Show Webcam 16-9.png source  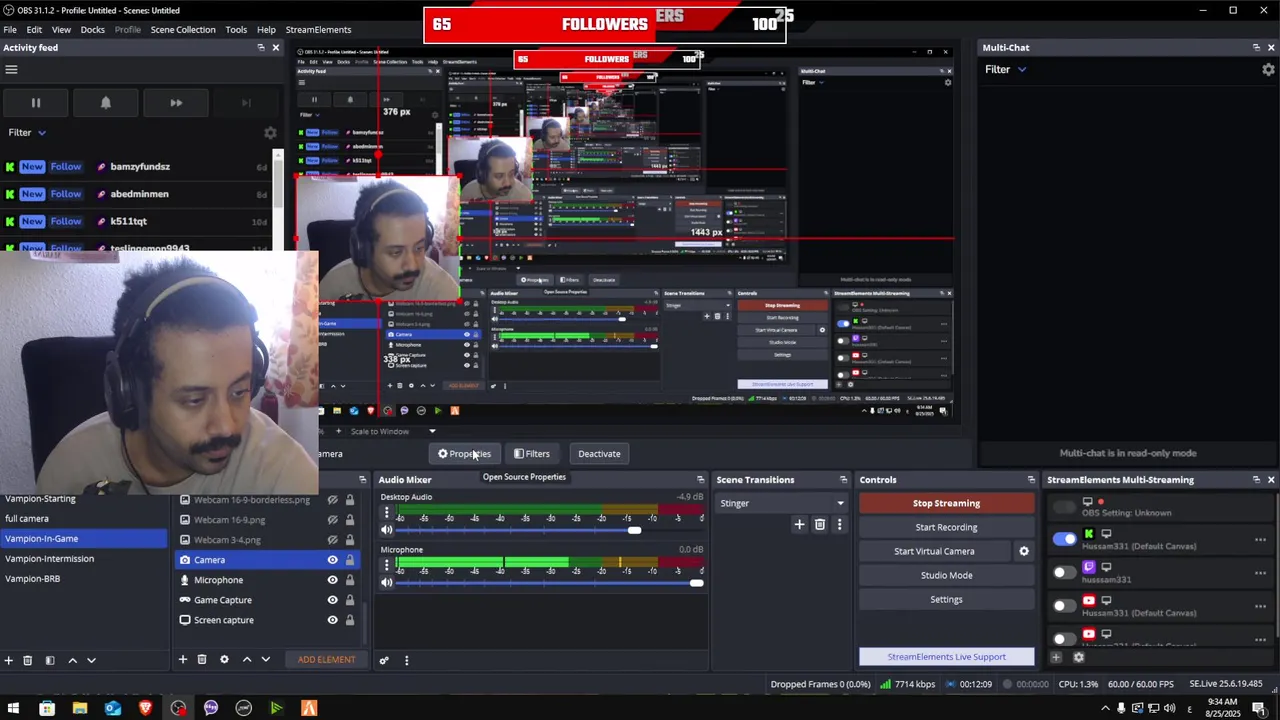(x=332, y=520)
